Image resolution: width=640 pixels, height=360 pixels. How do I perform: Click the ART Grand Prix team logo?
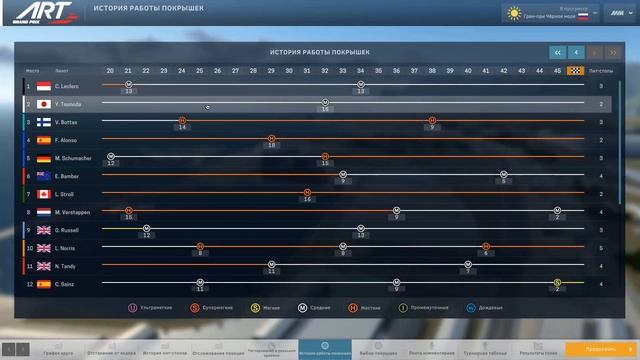pos(44,13)
